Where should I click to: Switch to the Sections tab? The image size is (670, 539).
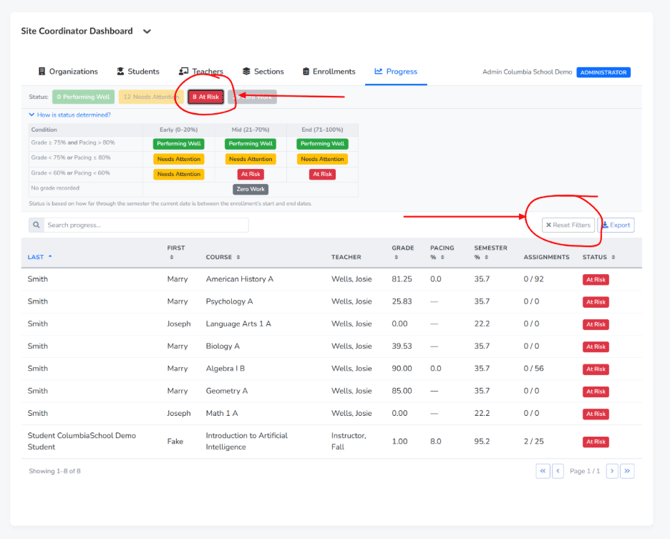point(263,71)
